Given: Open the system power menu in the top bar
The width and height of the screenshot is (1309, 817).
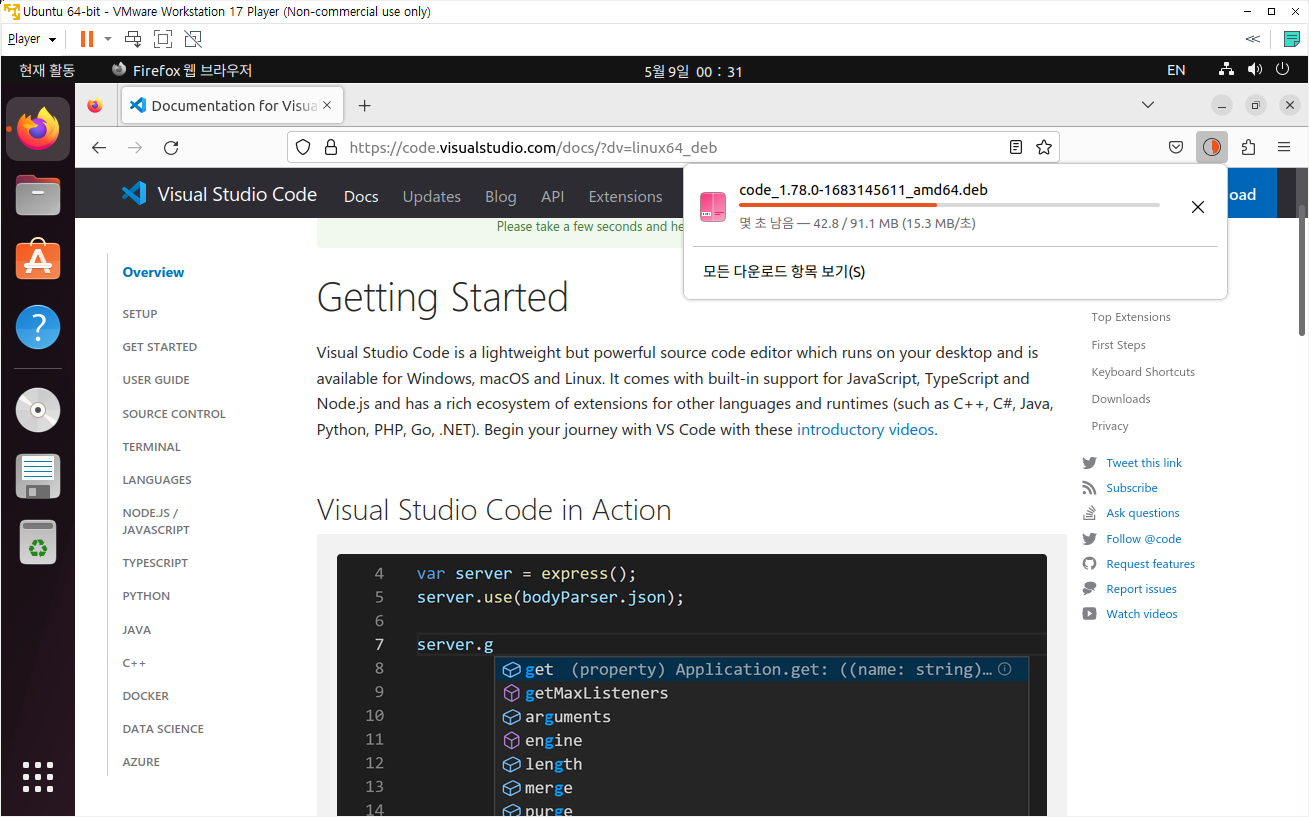Looking at the screenshot, I should coord(1283,70).
